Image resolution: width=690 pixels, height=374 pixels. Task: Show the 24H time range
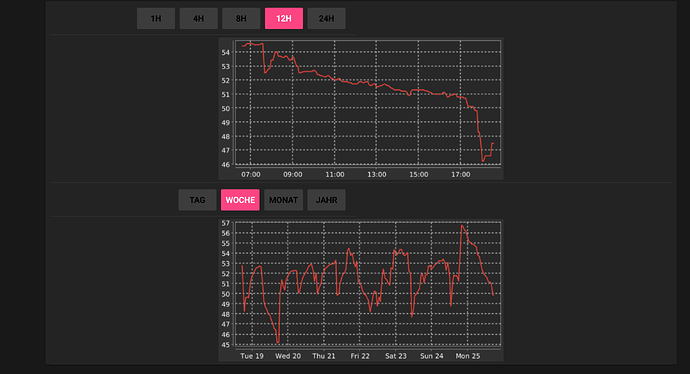coord(327,18)
